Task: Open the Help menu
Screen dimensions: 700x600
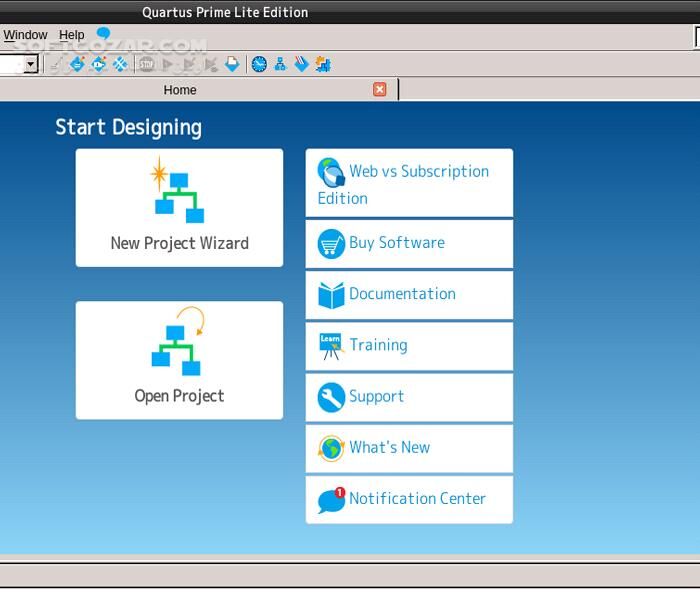Action: 72,34
